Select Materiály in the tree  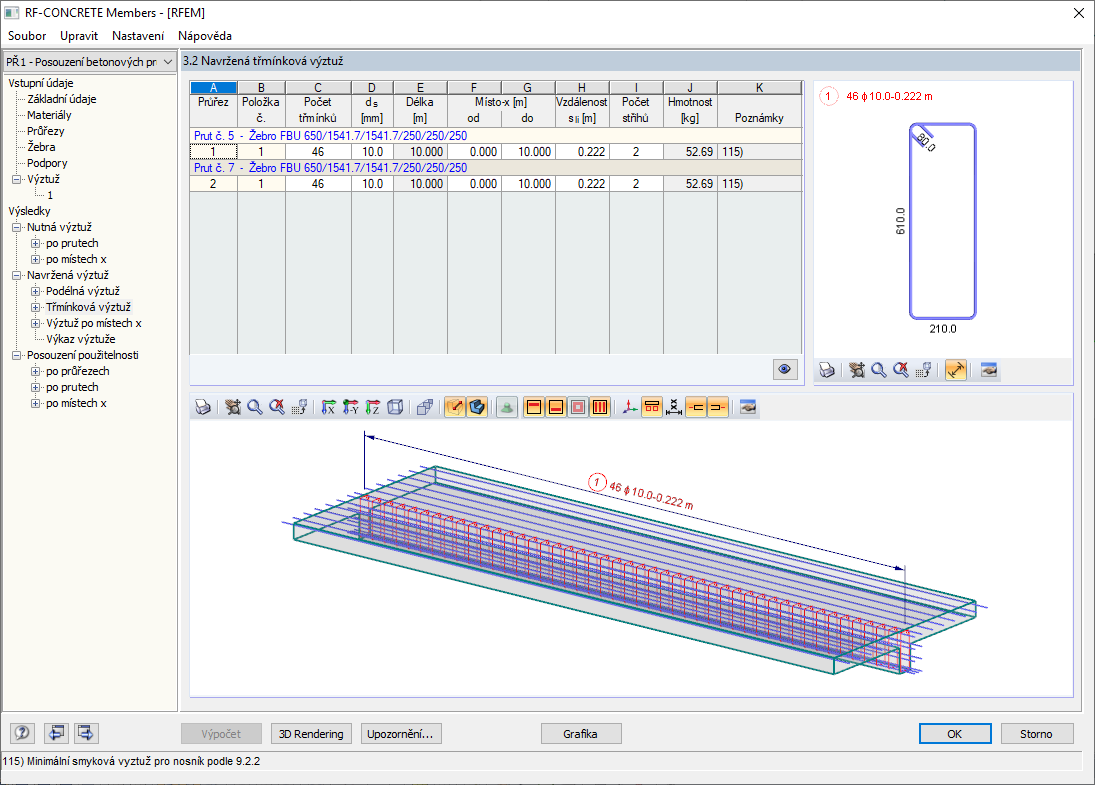coord(49,115)
